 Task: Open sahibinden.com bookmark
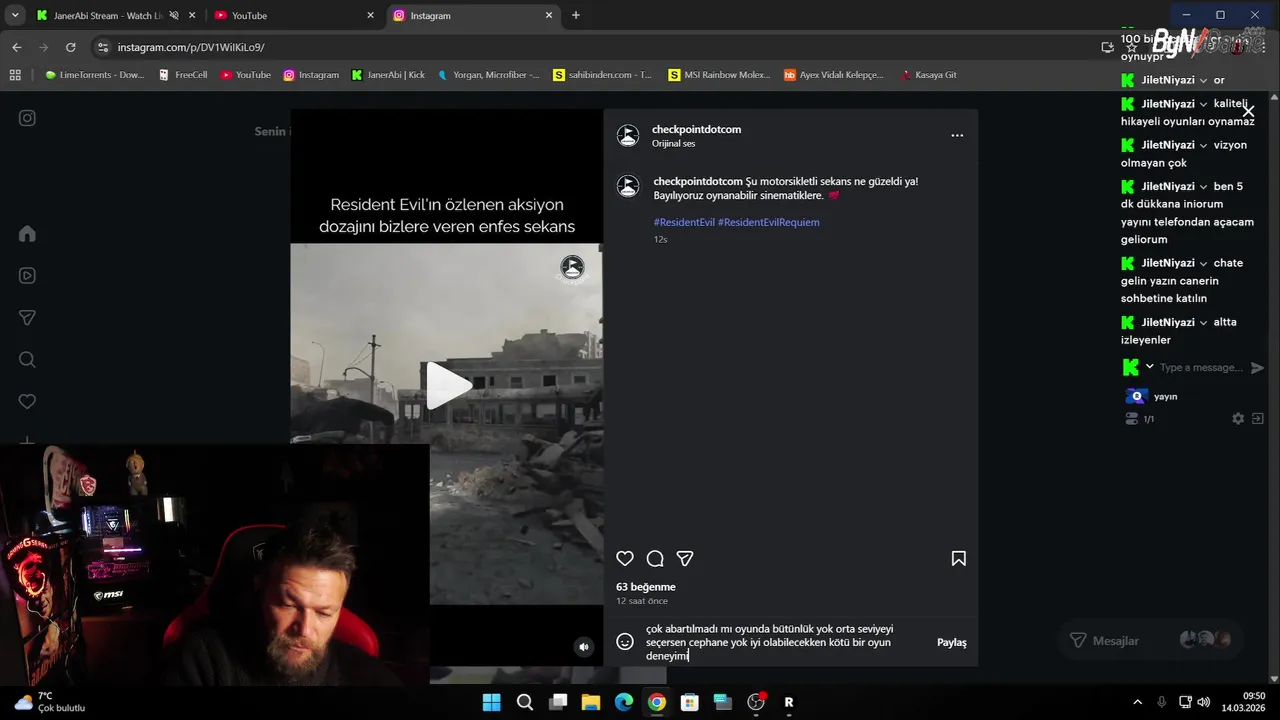(603, 75)
